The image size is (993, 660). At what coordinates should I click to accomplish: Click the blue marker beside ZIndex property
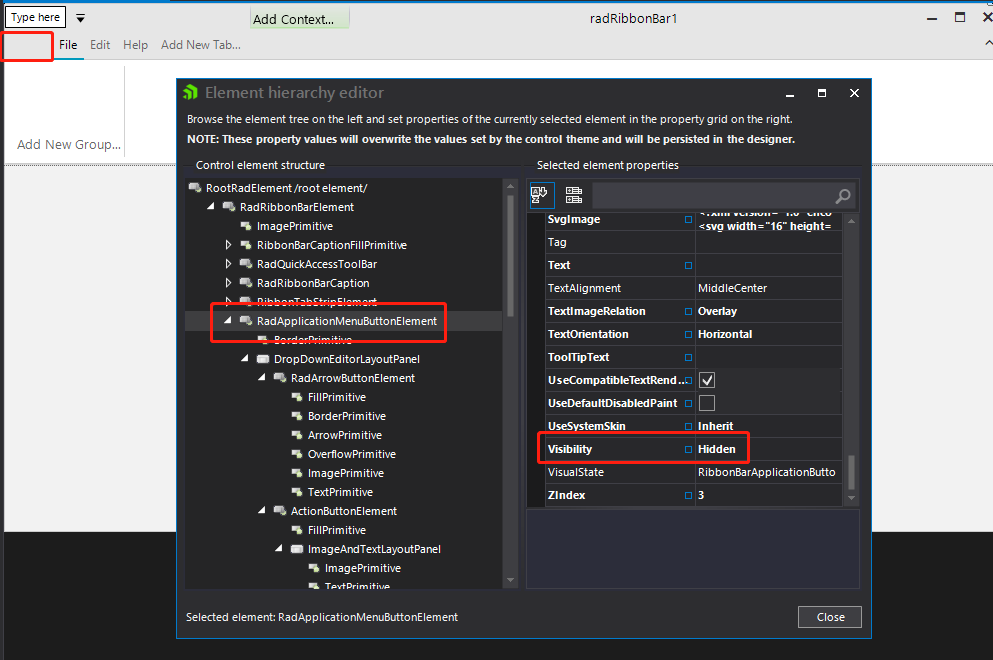coord(688,495)
